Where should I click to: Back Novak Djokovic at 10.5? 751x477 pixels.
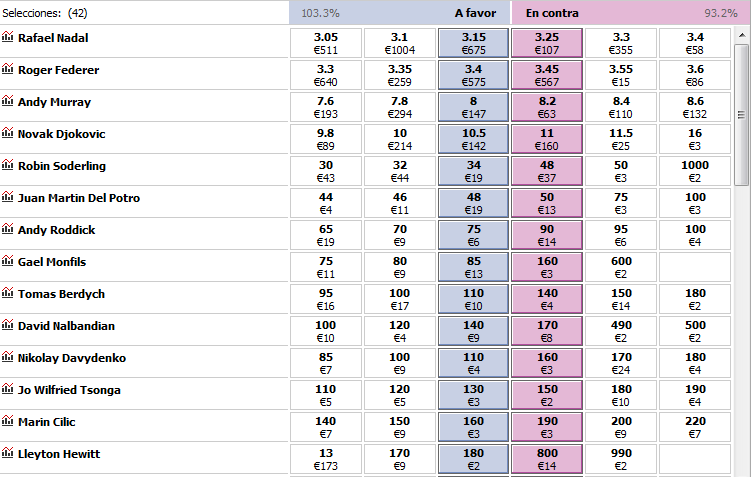pyautogui.click(x=473, y=139)
